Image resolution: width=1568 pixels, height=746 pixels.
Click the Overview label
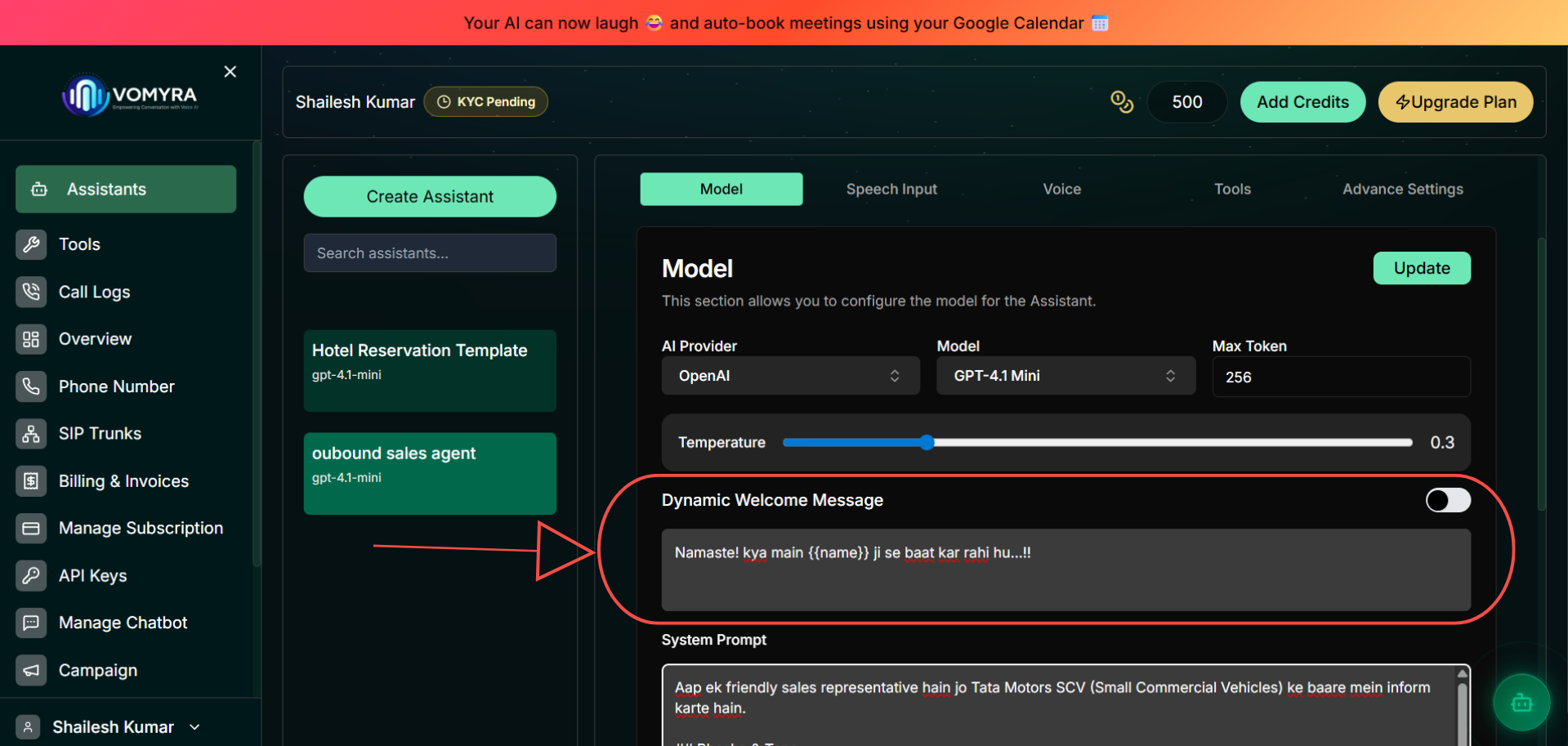(x=95, y=339)
